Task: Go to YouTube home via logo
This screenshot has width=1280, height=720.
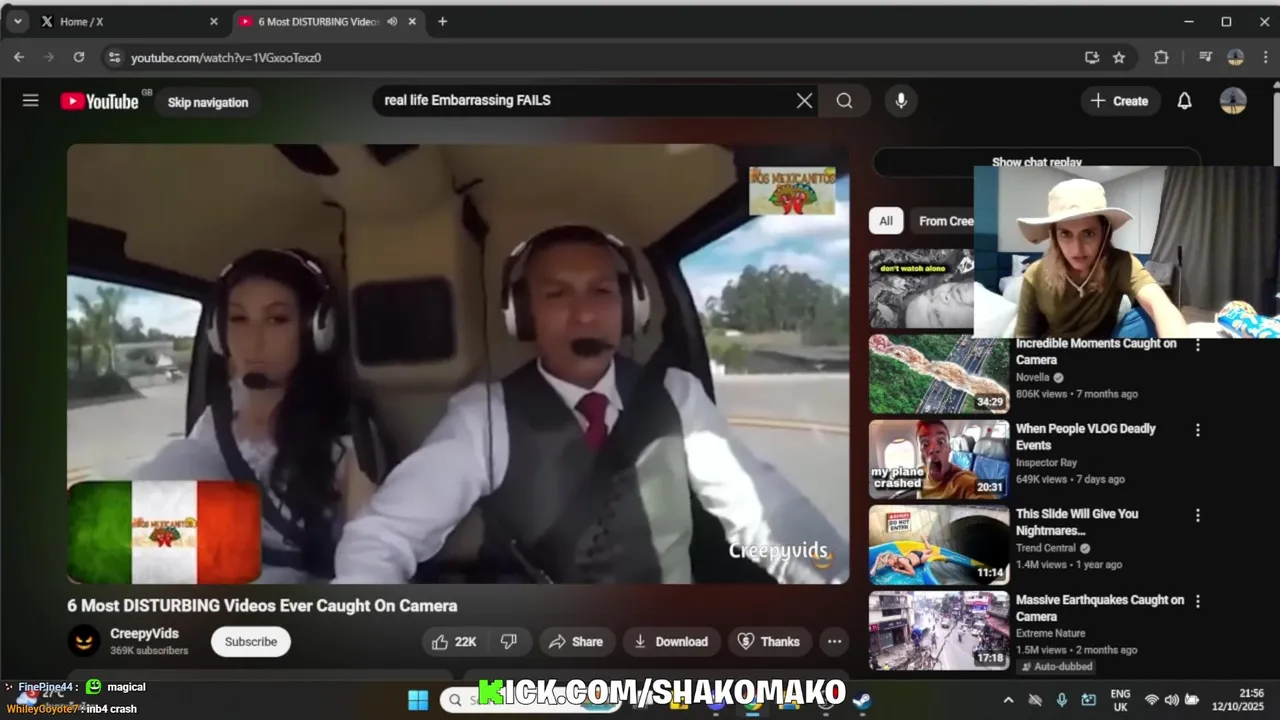Action: (100, 101)
